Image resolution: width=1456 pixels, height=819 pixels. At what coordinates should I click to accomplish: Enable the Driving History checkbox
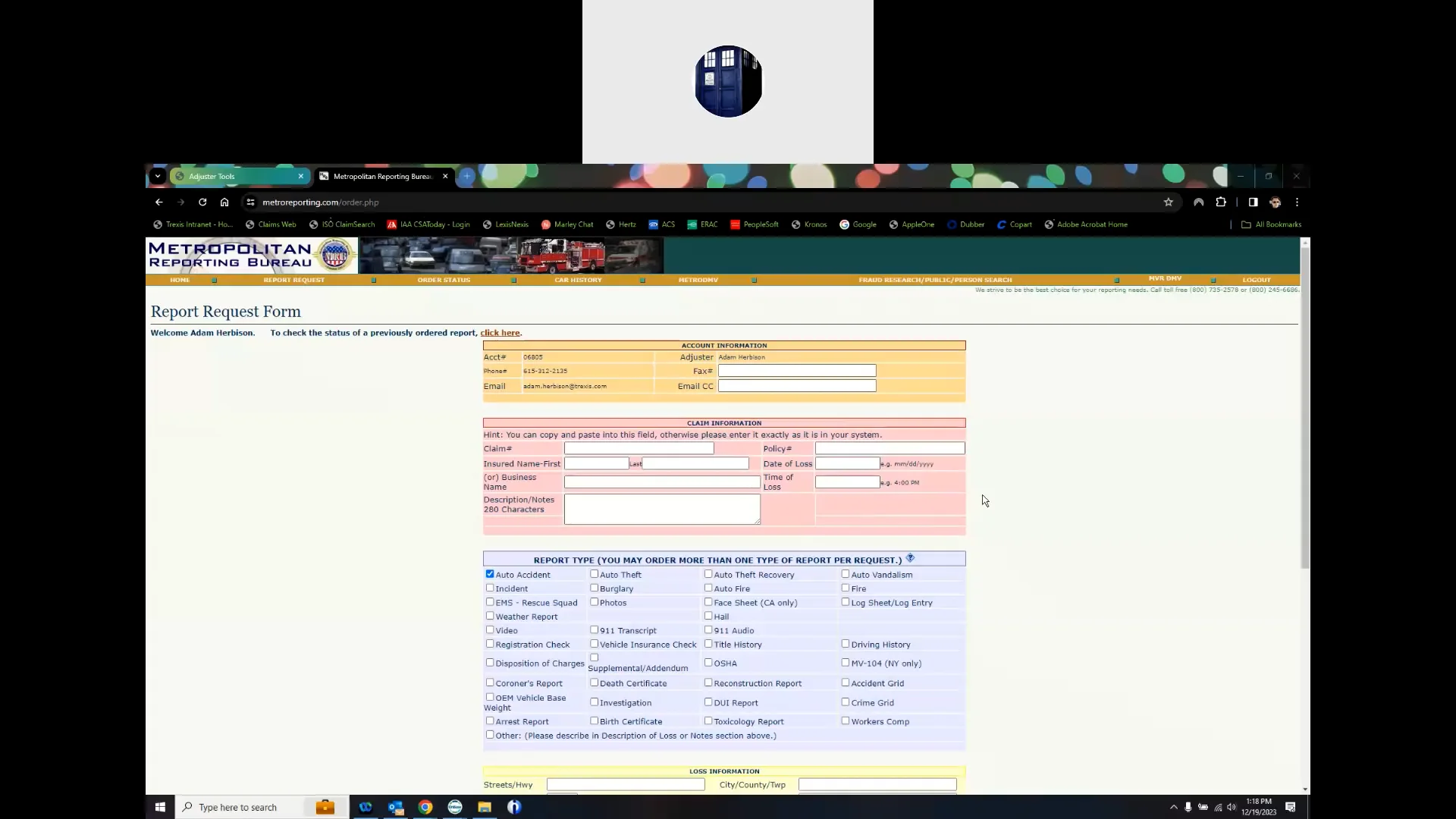point(846,644)
